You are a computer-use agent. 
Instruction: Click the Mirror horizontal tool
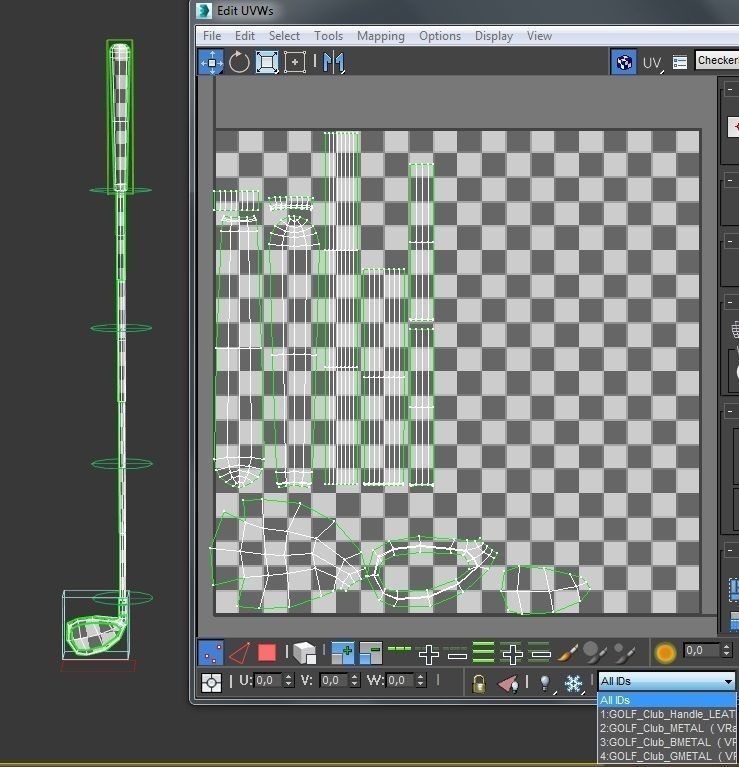(334, 63)
